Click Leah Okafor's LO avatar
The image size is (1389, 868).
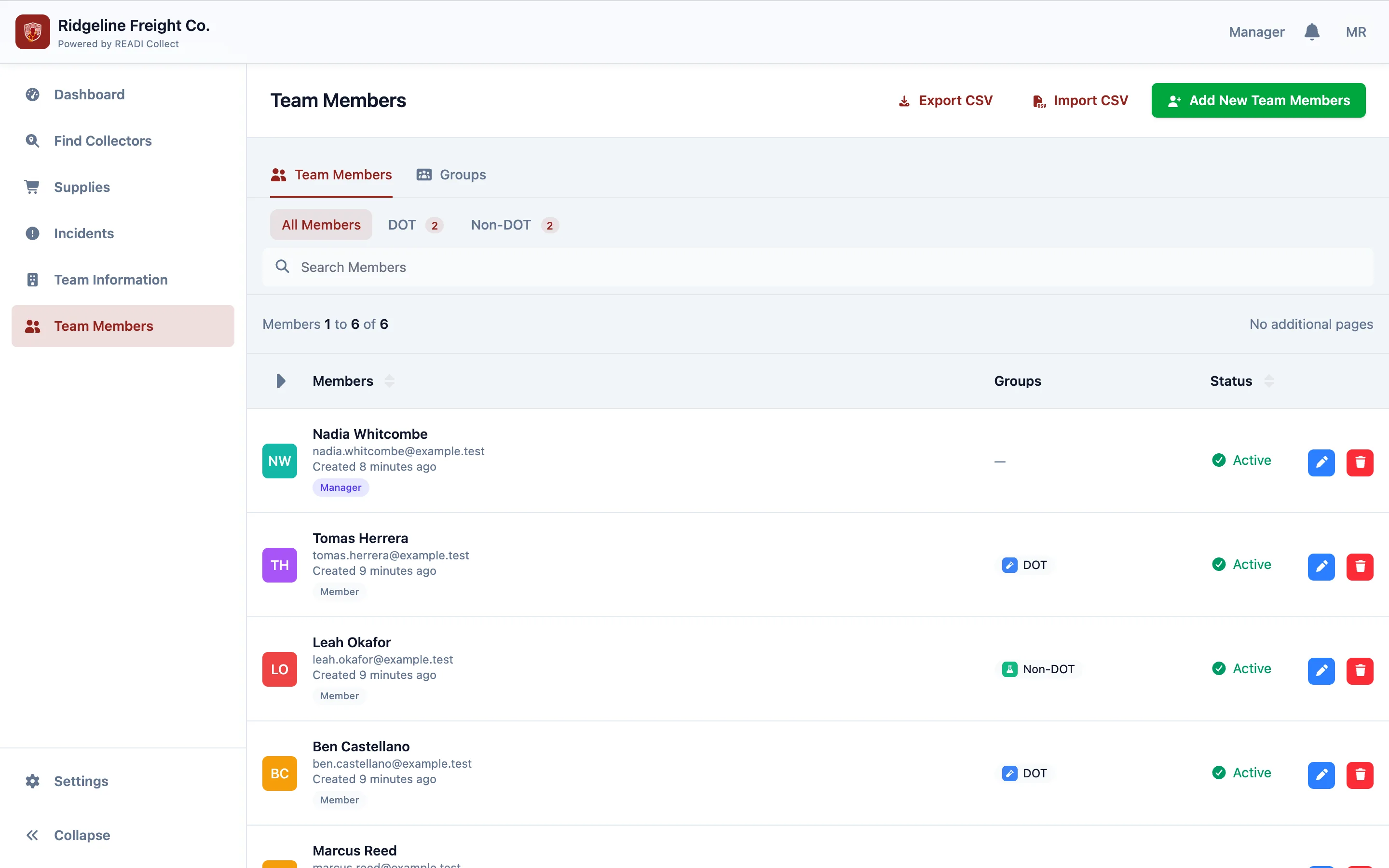[280, 669]
